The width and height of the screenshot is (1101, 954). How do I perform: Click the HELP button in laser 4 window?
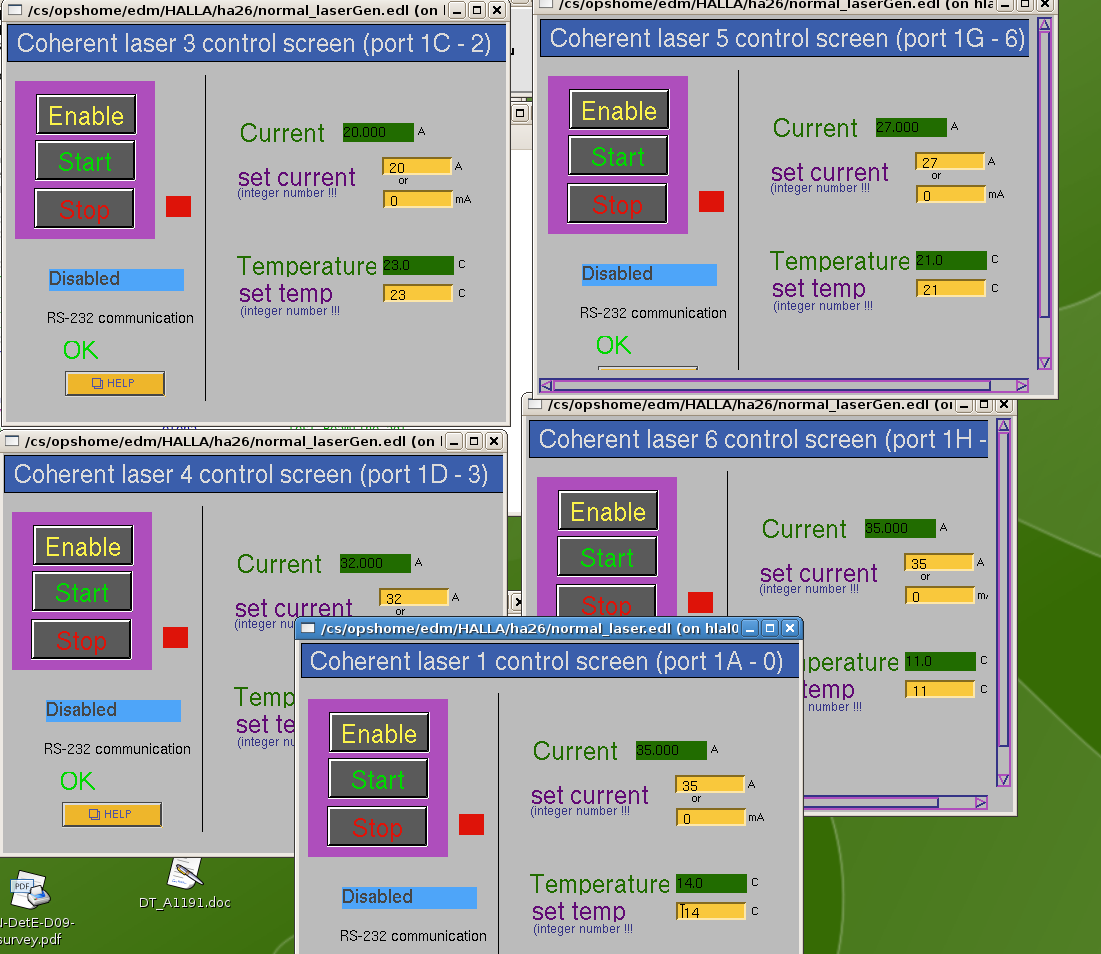click(112, 814)
